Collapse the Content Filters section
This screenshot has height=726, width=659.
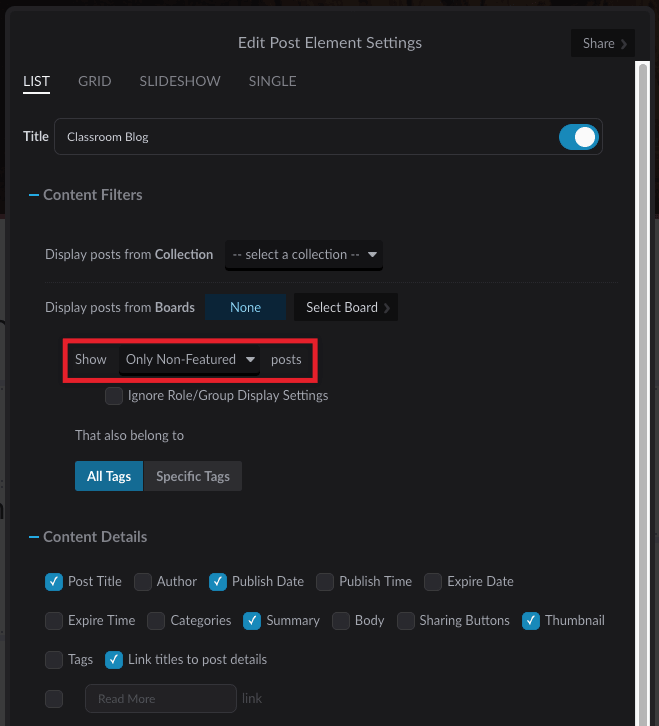click(x=34, y=195)
